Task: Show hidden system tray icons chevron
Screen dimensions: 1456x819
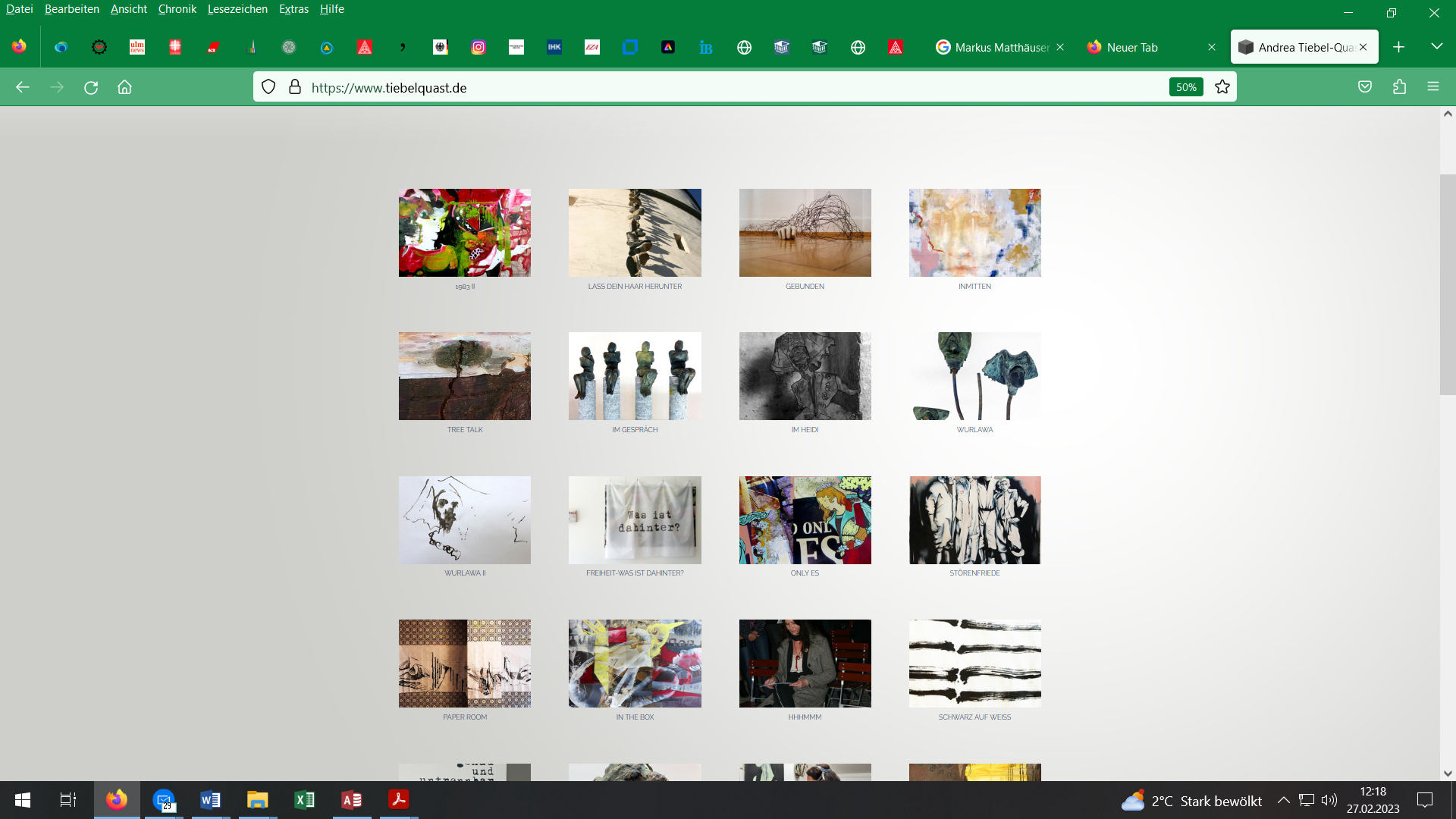Action: point(1283,800)
